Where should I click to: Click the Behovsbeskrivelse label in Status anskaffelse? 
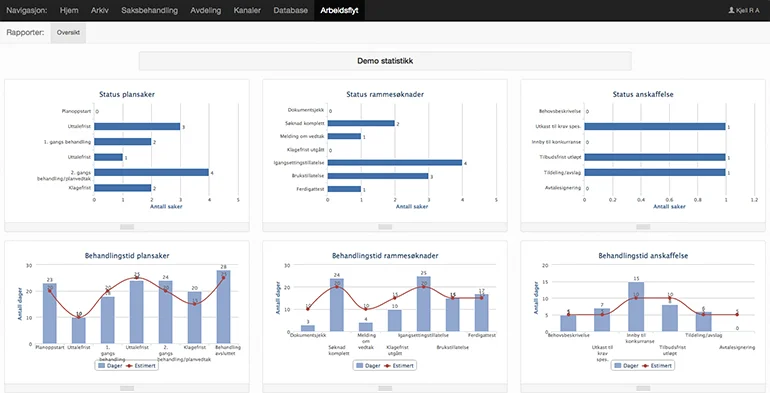coord(559,112)
